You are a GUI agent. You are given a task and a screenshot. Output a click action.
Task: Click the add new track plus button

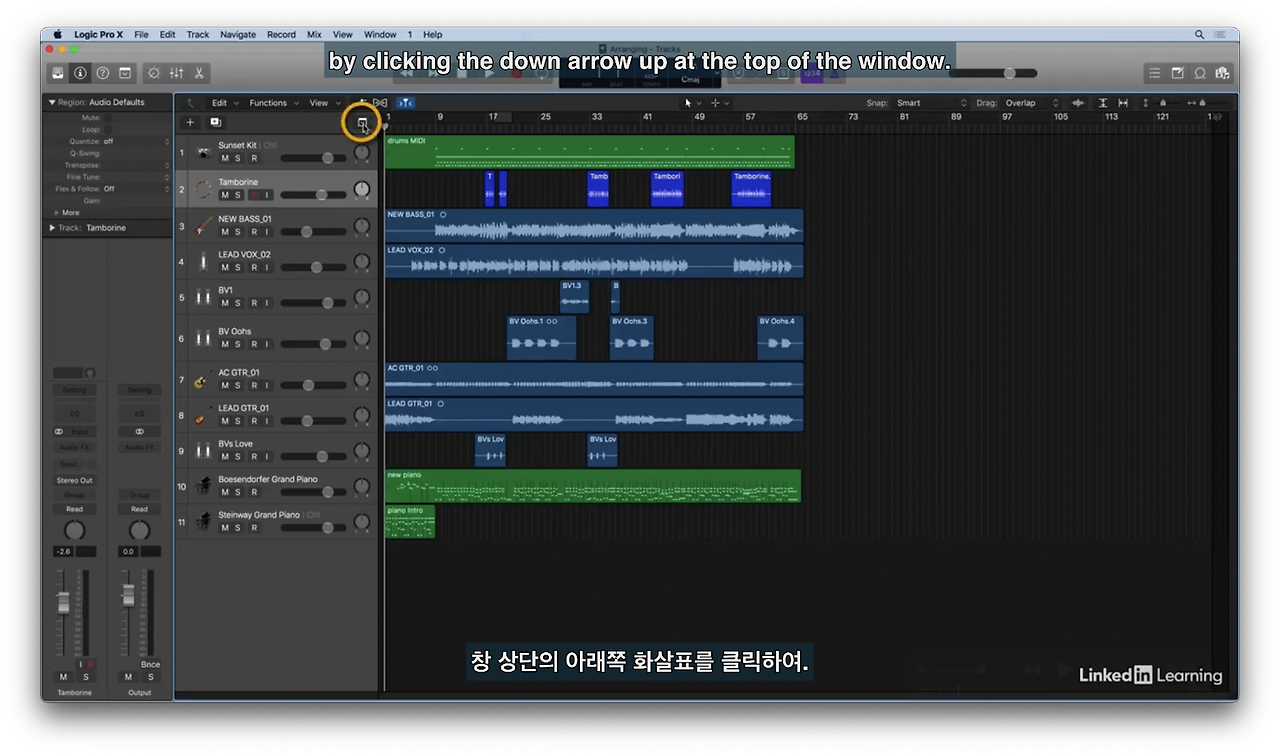191,122
